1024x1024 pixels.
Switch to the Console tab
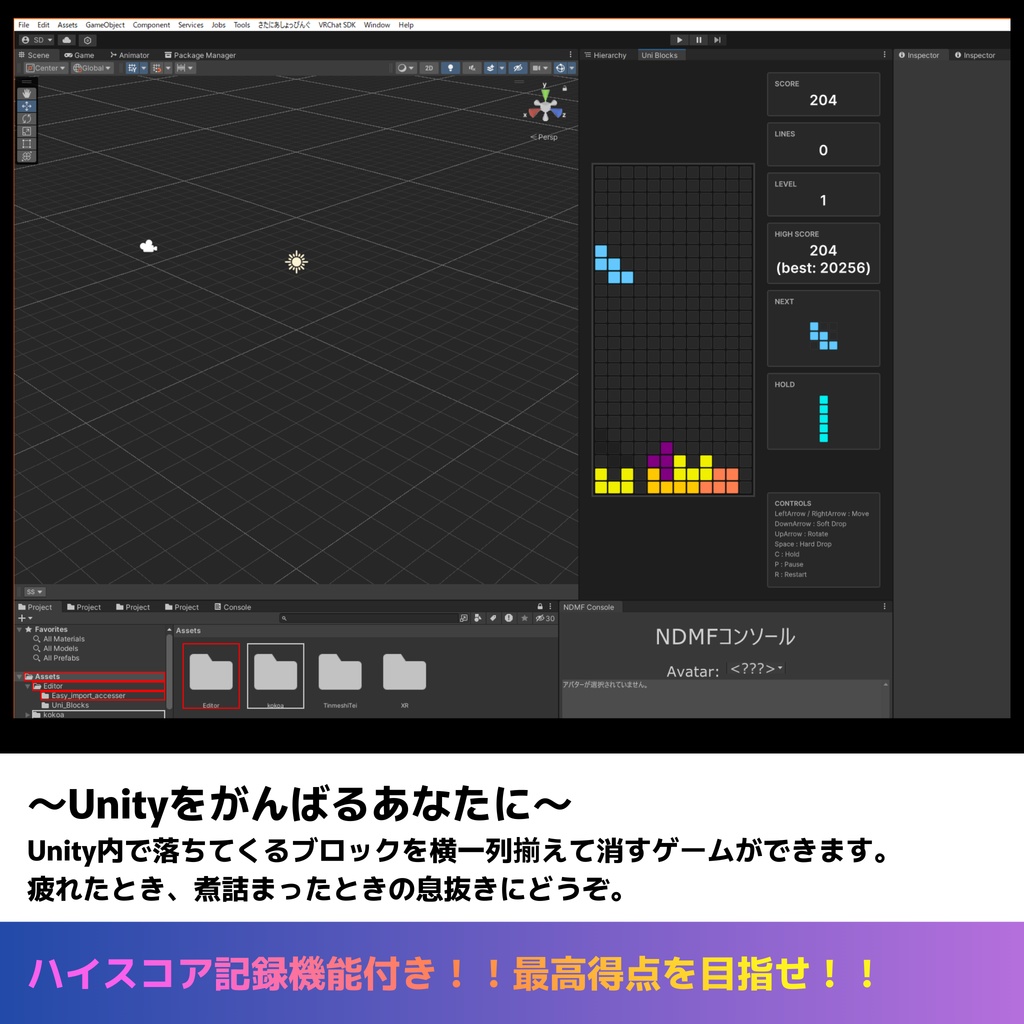(x=236, y=607)
